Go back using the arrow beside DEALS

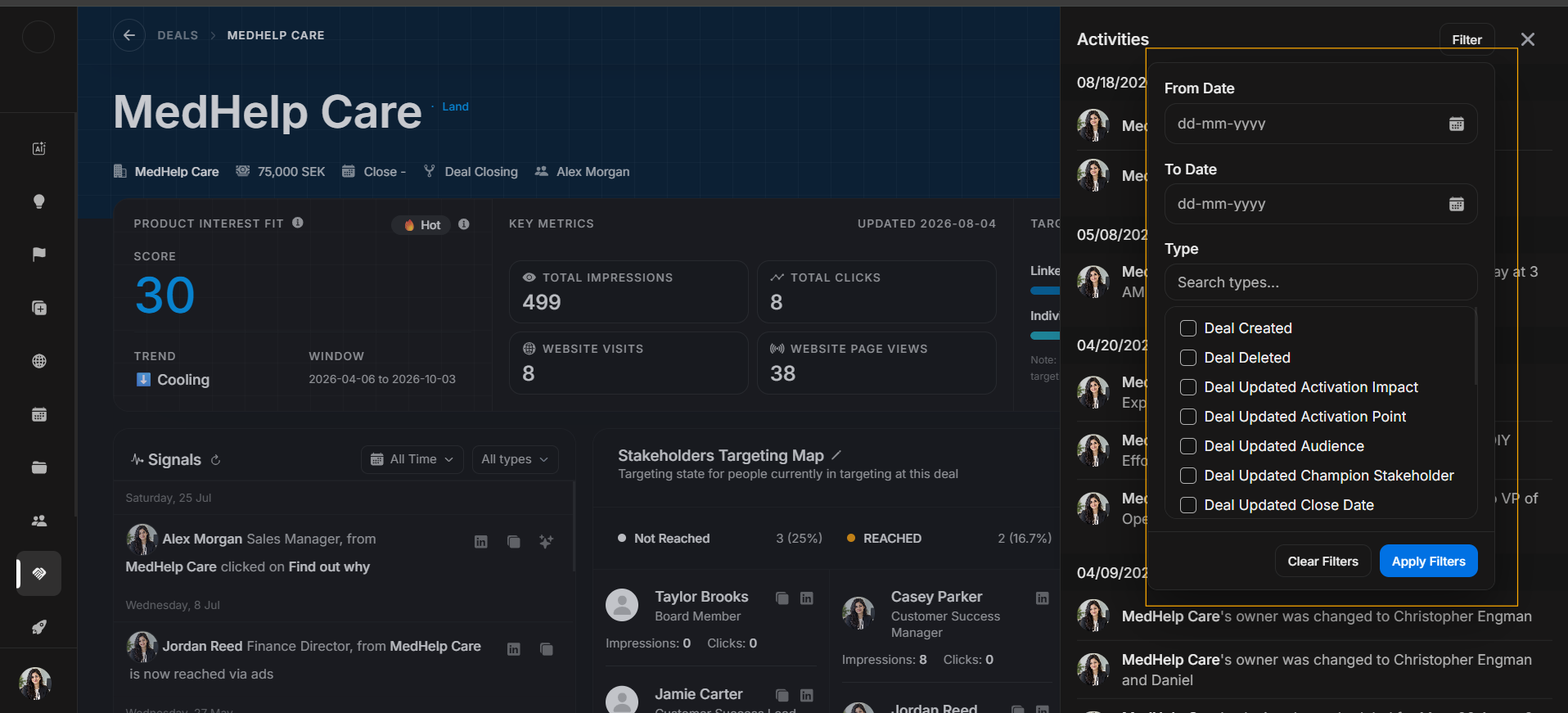128,35
